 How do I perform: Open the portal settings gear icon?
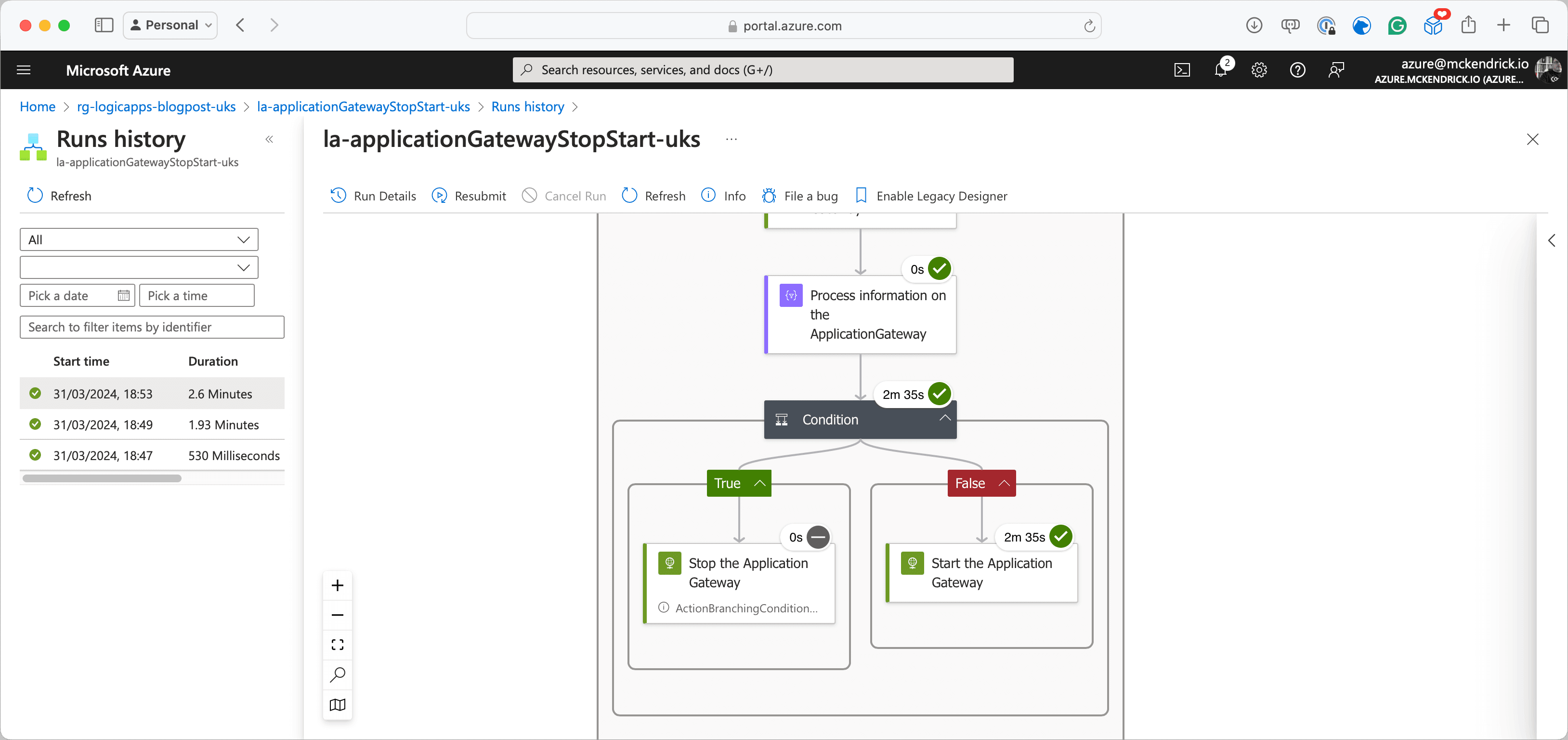pyautogui.click(x=1259, y=70)
